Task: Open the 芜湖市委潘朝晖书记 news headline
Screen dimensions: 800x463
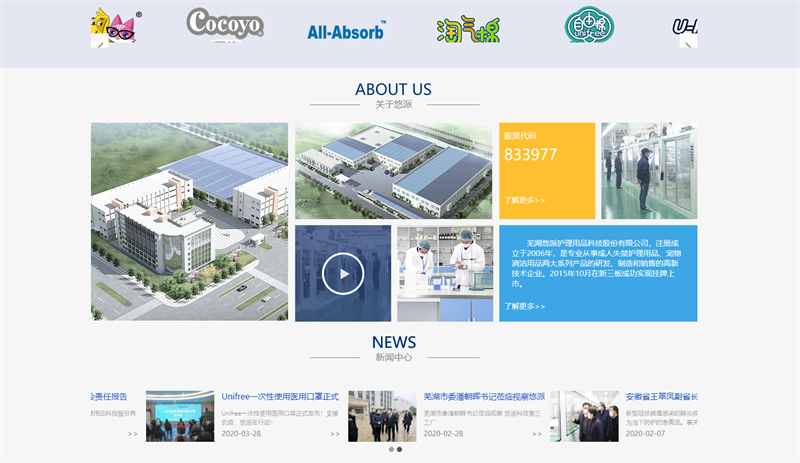Action: click(484, 397)
